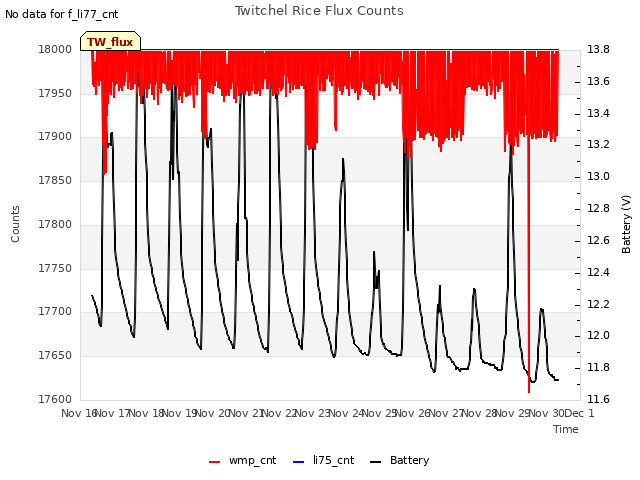The width and height of the screenshot is (640, 480).
Task: Click the Time x-axis title
Action: (x=566, y=429)
